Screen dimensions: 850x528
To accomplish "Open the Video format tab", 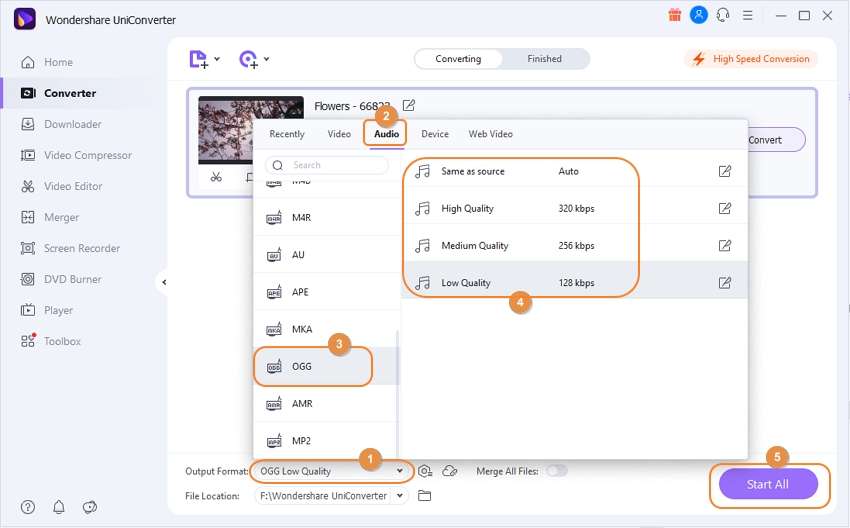I will 339,134.
